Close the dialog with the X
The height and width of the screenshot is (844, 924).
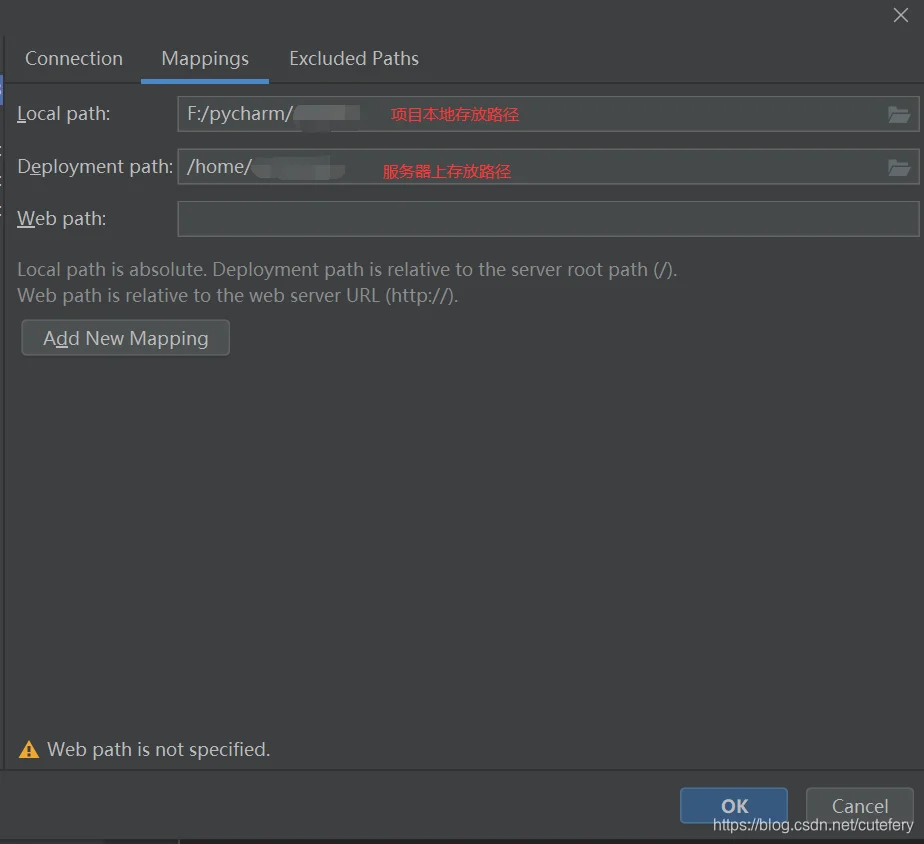tap(900, 15)
